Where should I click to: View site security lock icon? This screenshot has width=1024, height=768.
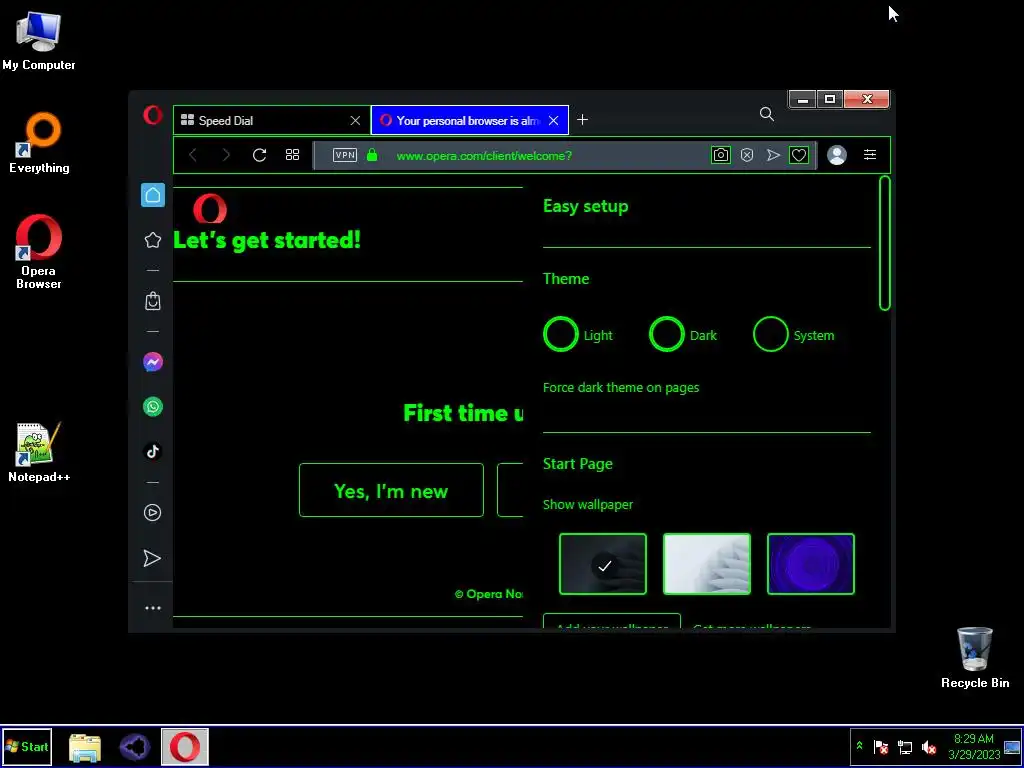372,155
